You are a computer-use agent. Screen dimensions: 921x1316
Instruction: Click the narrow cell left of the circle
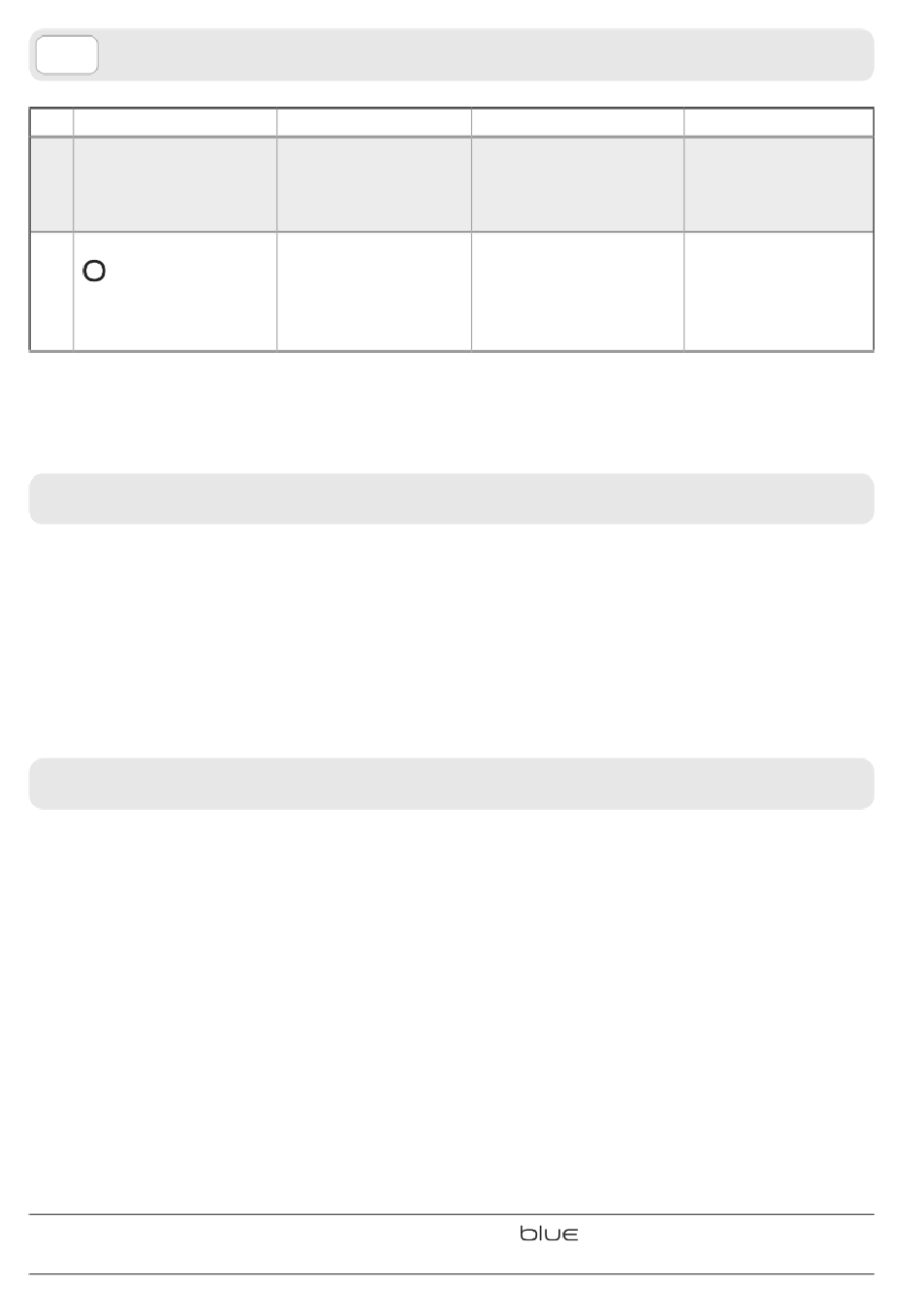click(x=51, y=291)
